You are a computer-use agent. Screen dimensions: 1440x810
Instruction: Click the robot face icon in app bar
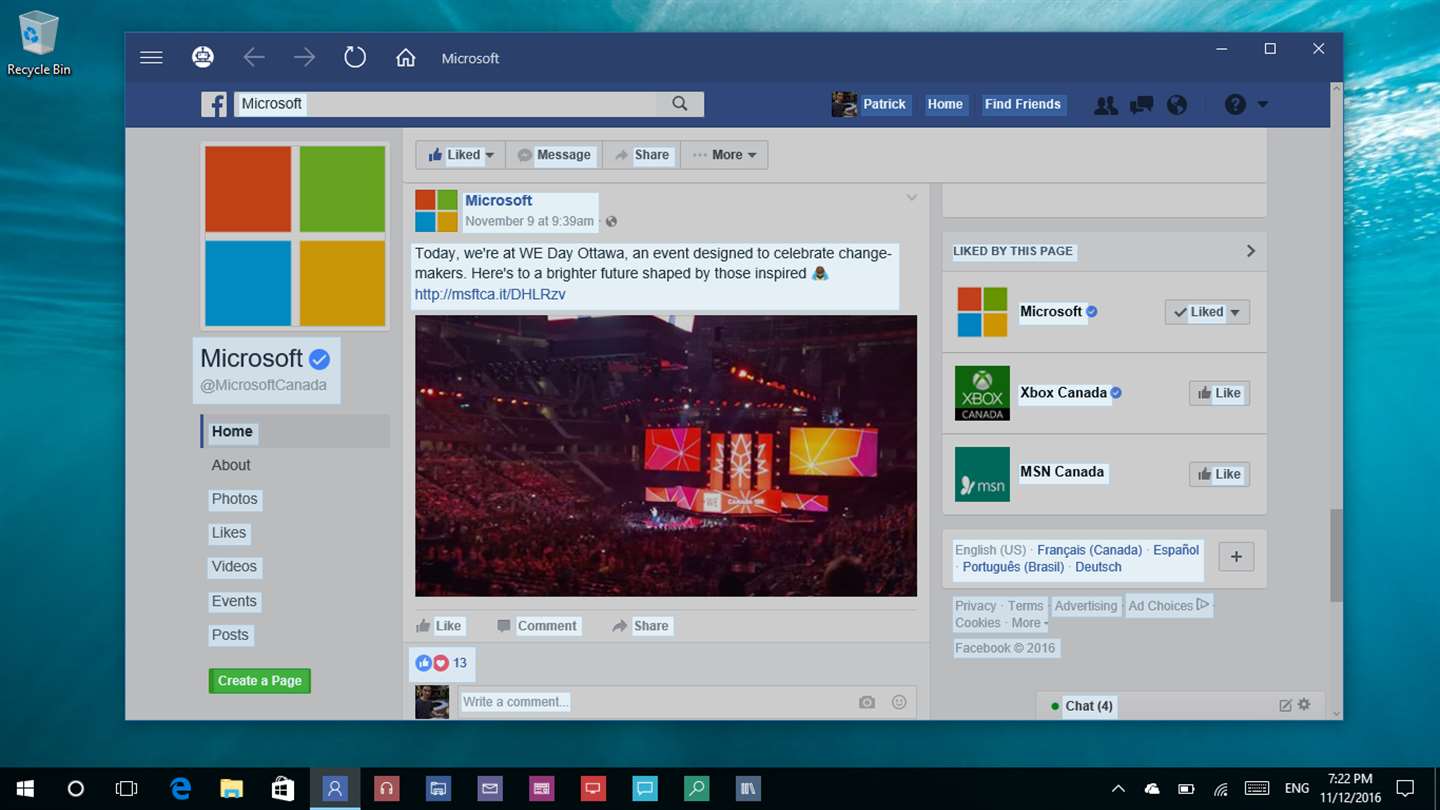(x=203, y=58)
